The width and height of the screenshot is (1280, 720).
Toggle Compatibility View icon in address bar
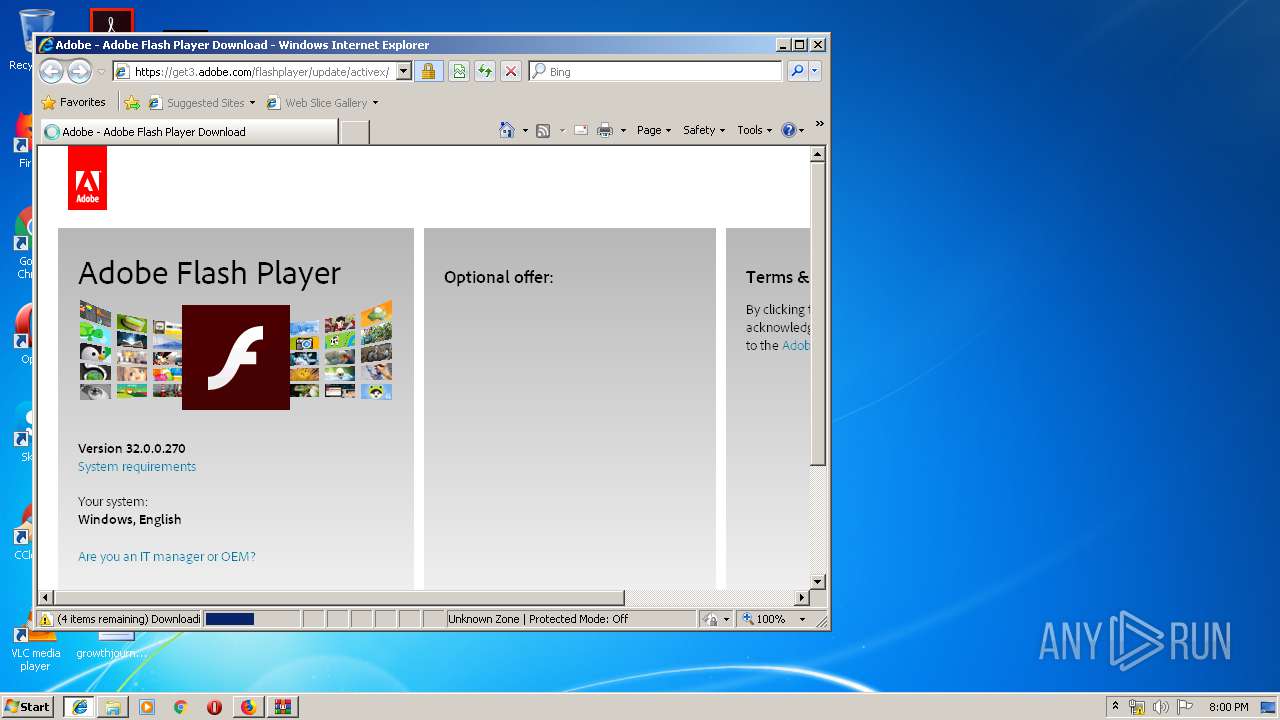(459, 71)
